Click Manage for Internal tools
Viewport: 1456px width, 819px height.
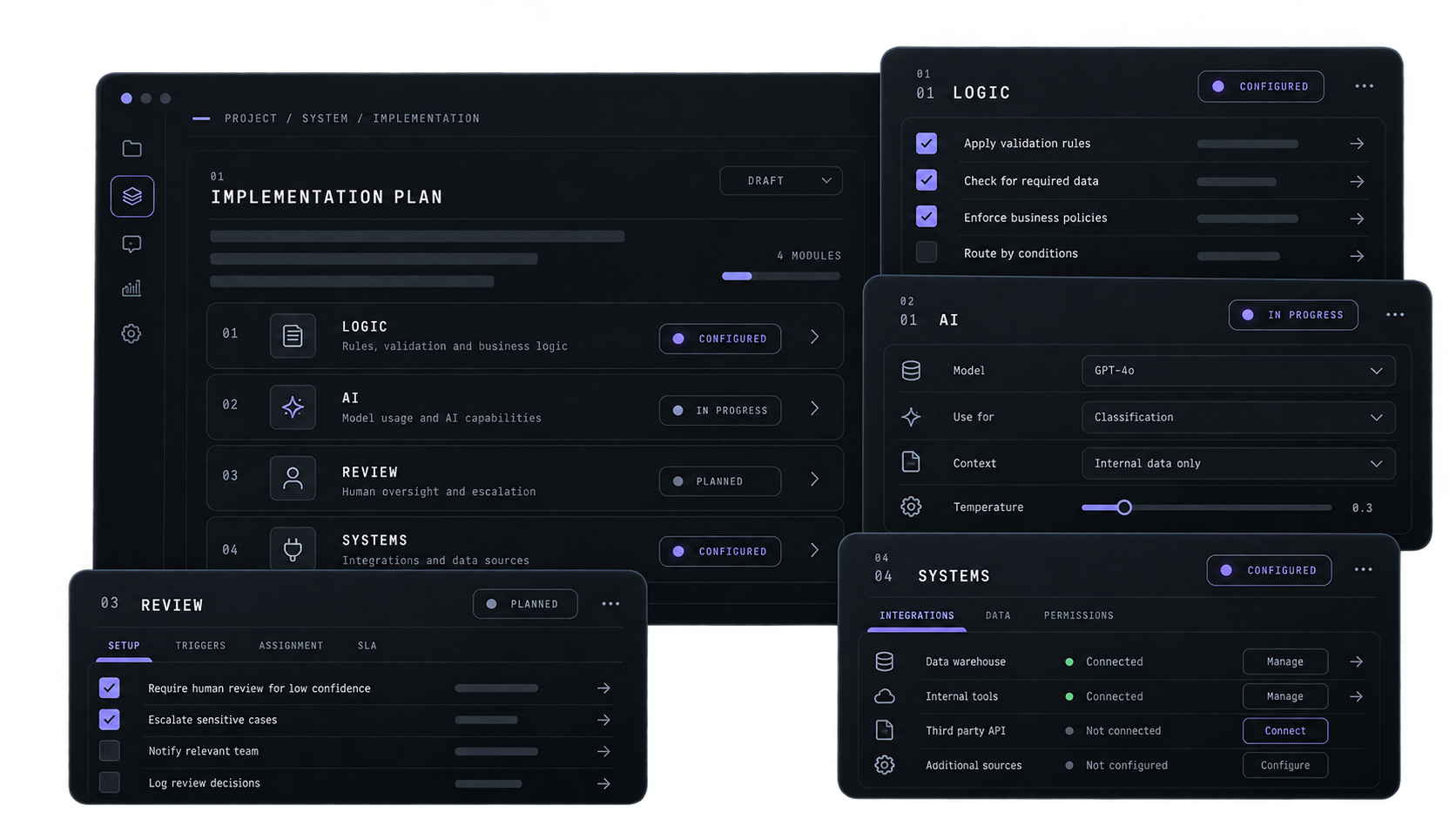coord(1285,696)
